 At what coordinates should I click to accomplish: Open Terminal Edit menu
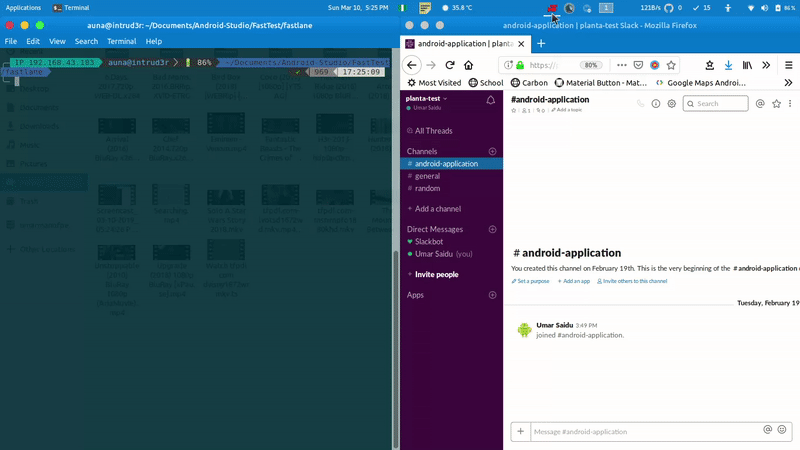pos(33,41)
